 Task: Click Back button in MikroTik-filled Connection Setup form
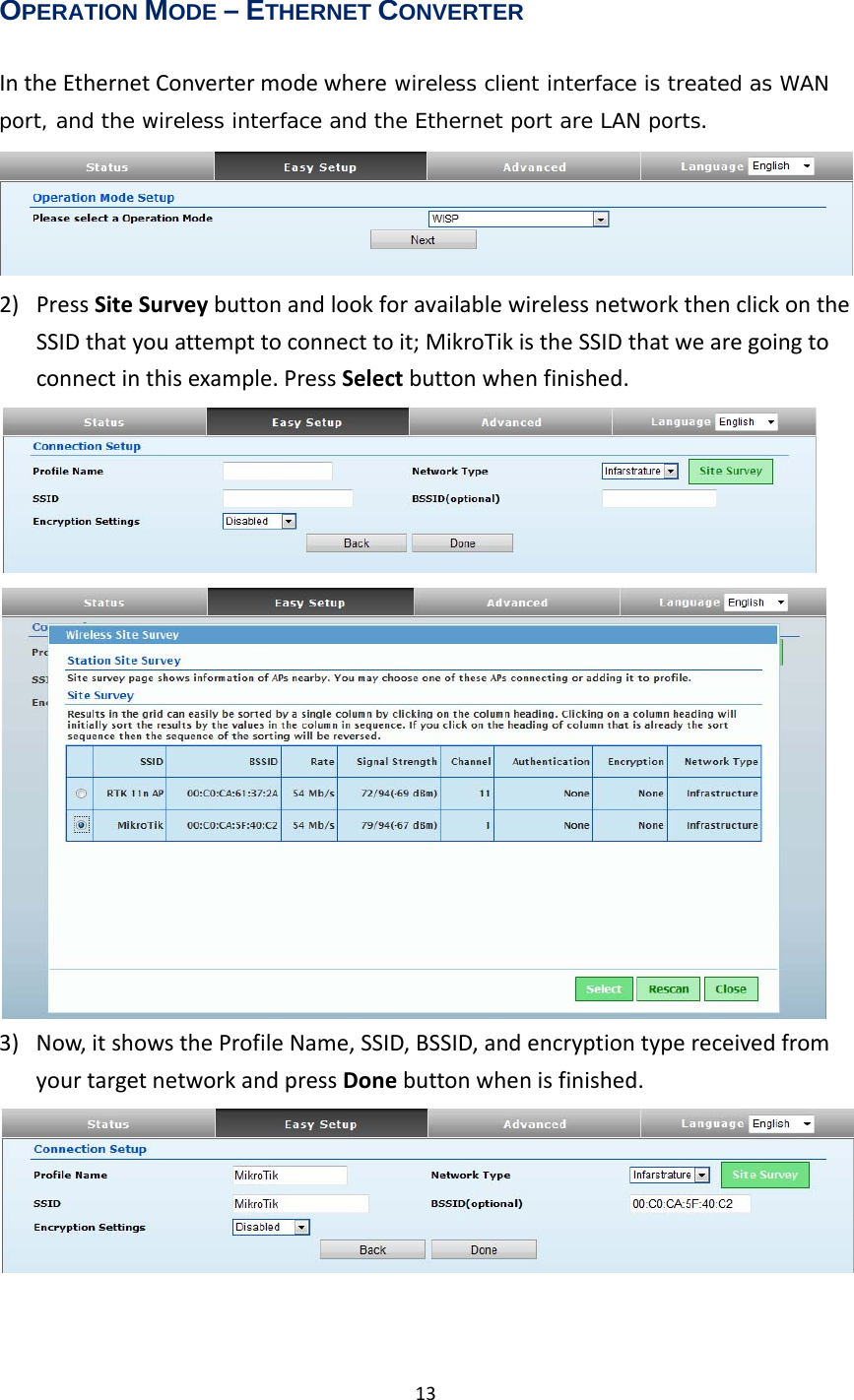point(372,1249)
